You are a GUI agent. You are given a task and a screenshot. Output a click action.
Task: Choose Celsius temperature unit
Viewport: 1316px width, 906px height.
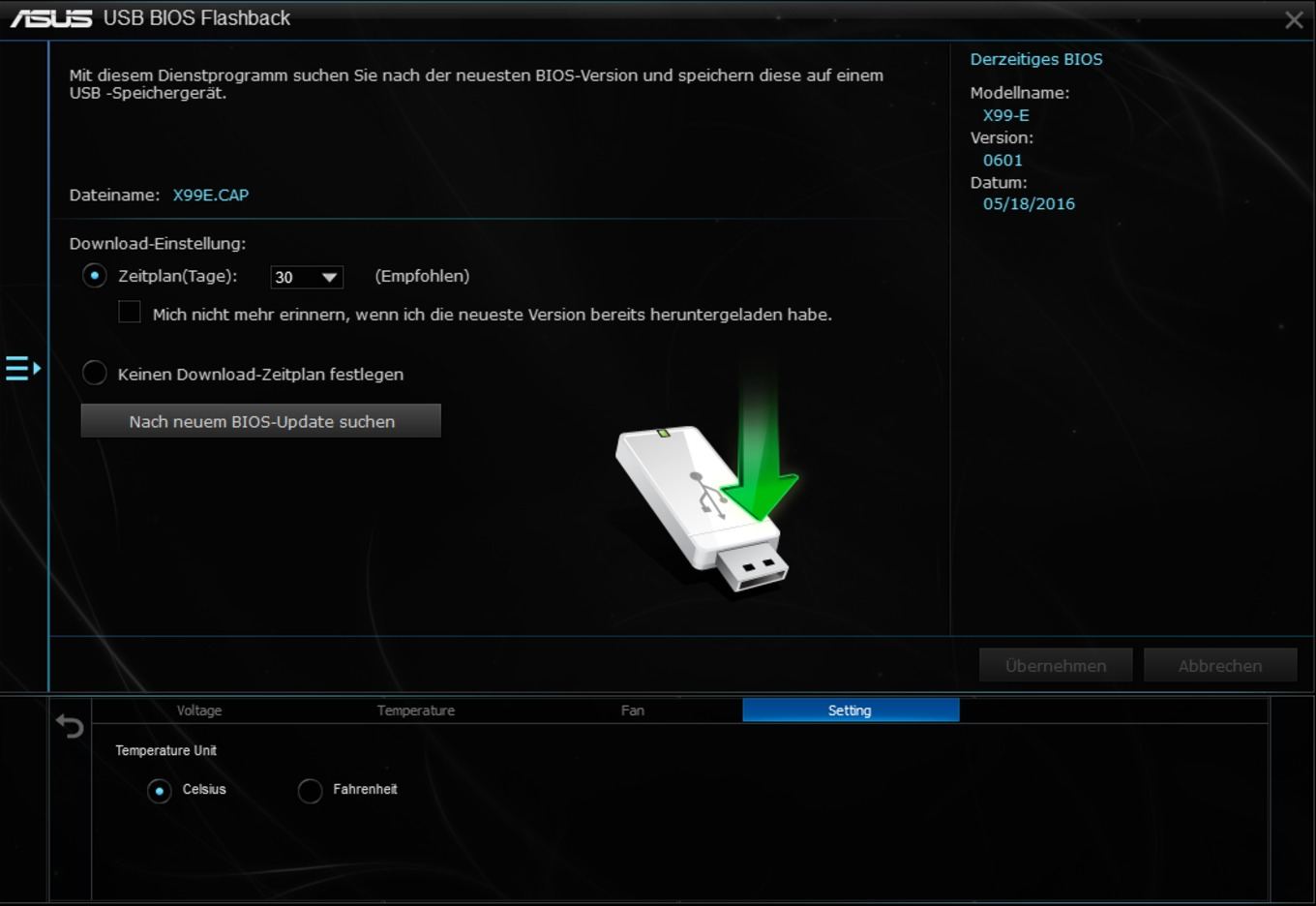(x=160, y=791)
